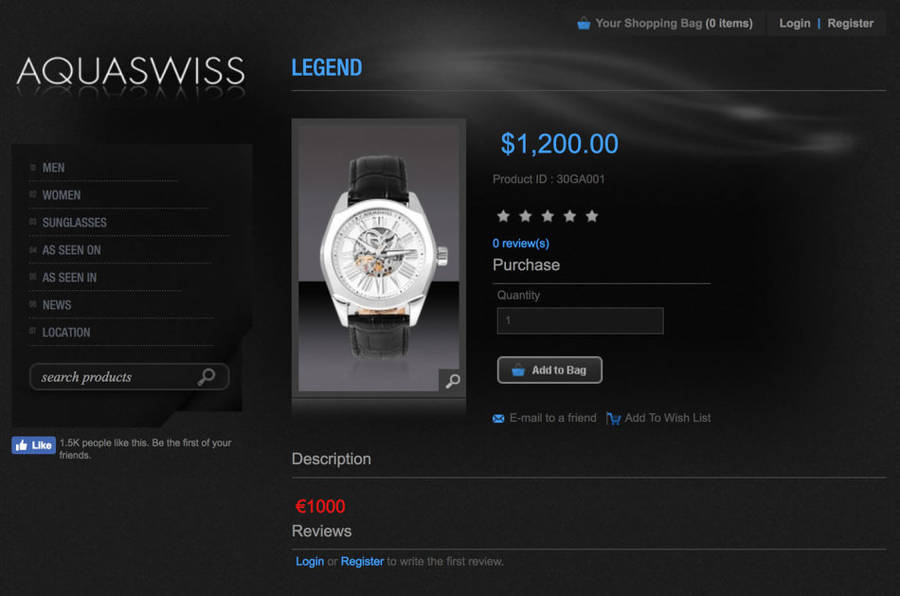Viewport: 900px width, 596px height.
Task: Click the Facebook Like thumbs-up button
Action: (x=33, y=445)
